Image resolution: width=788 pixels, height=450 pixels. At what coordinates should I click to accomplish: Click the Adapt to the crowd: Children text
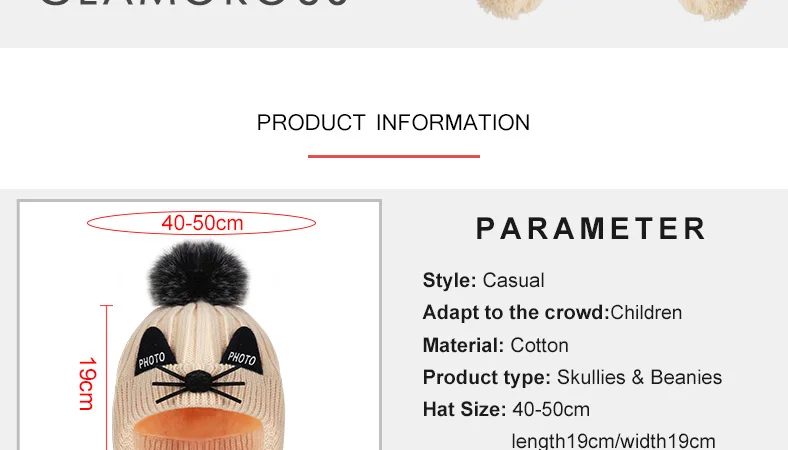coord(552,313)
